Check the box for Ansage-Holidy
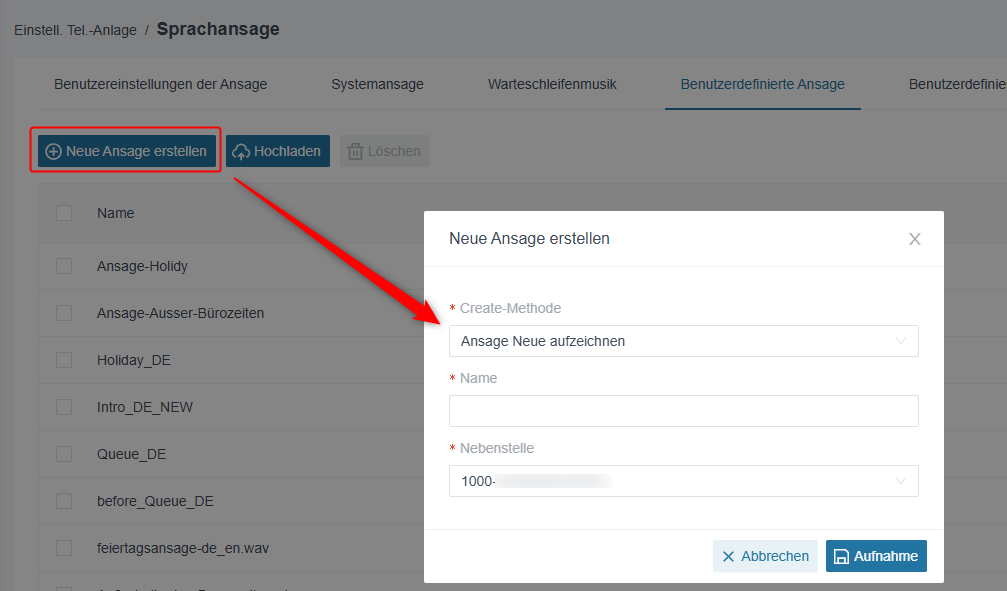The image size is (1007, 591). [x=64, y=266]
